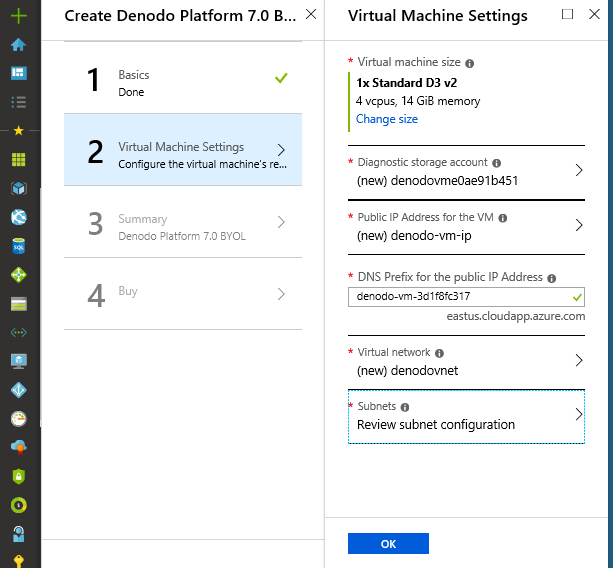The width and height of the screenshot is (613, 568).
Task: Expand Virtual network denodovnet setting
Action: (x=466, y=362)
